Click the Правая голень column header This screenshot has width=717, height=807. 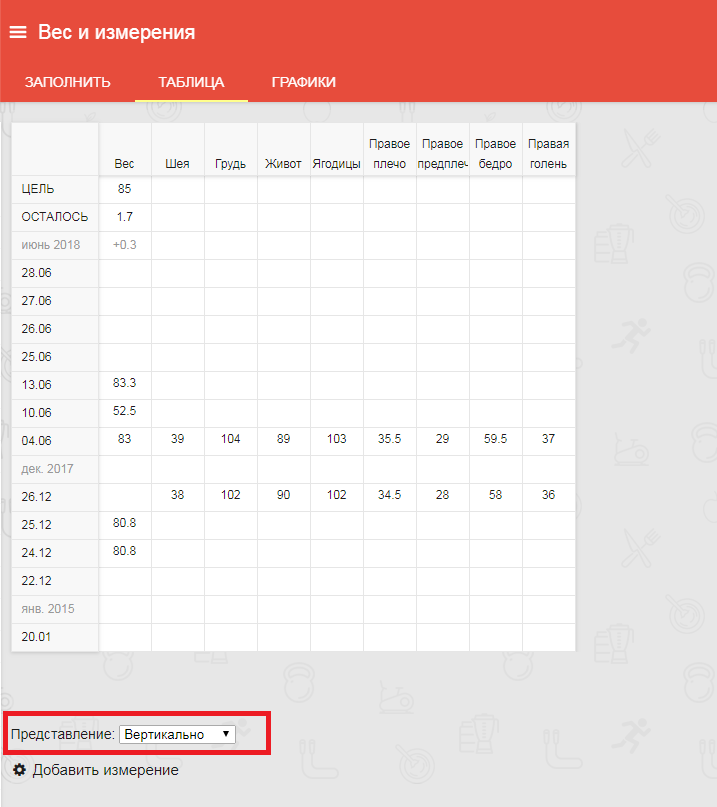point(548,154)
